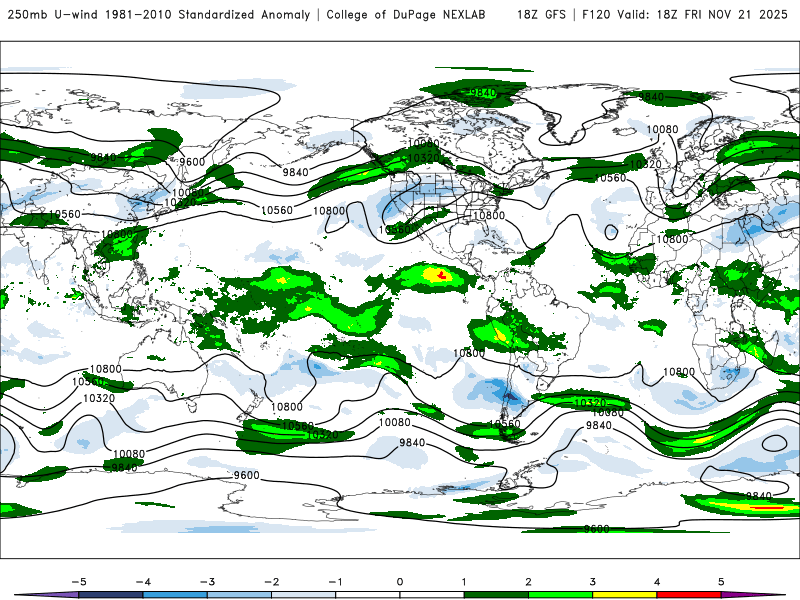Click the '9840' contour label south of the Aleutians

tap(295, 172)
